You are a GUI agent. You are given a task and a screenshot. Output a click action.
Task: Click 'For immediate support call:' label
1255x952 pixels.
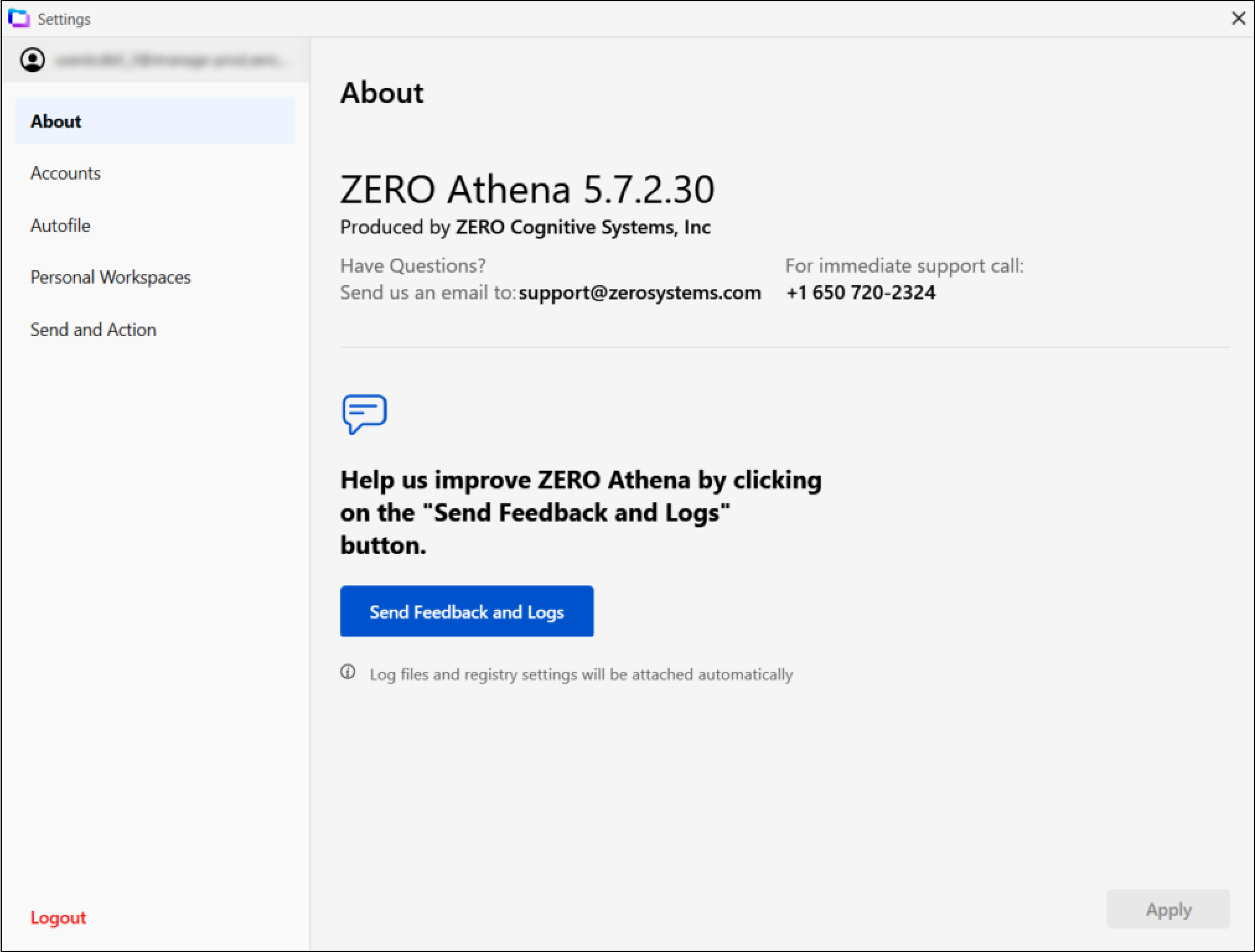pyautogui.click(x=905, y=266)
